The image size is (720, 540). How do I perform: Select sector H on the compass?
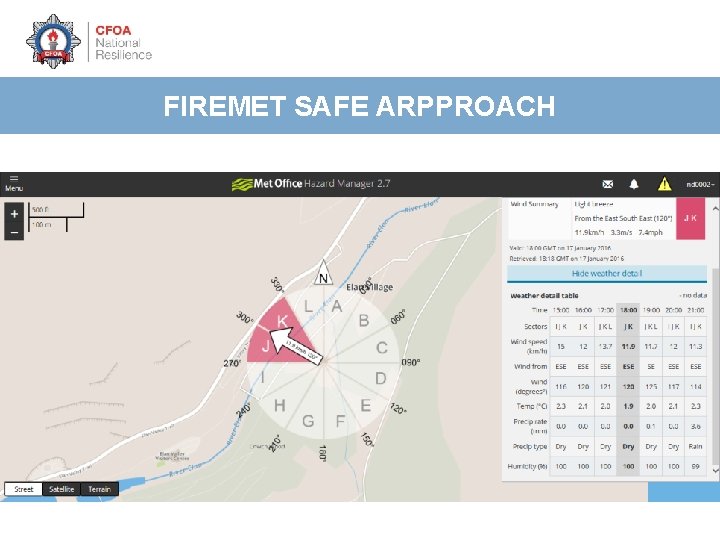click(x=280, y=405)
